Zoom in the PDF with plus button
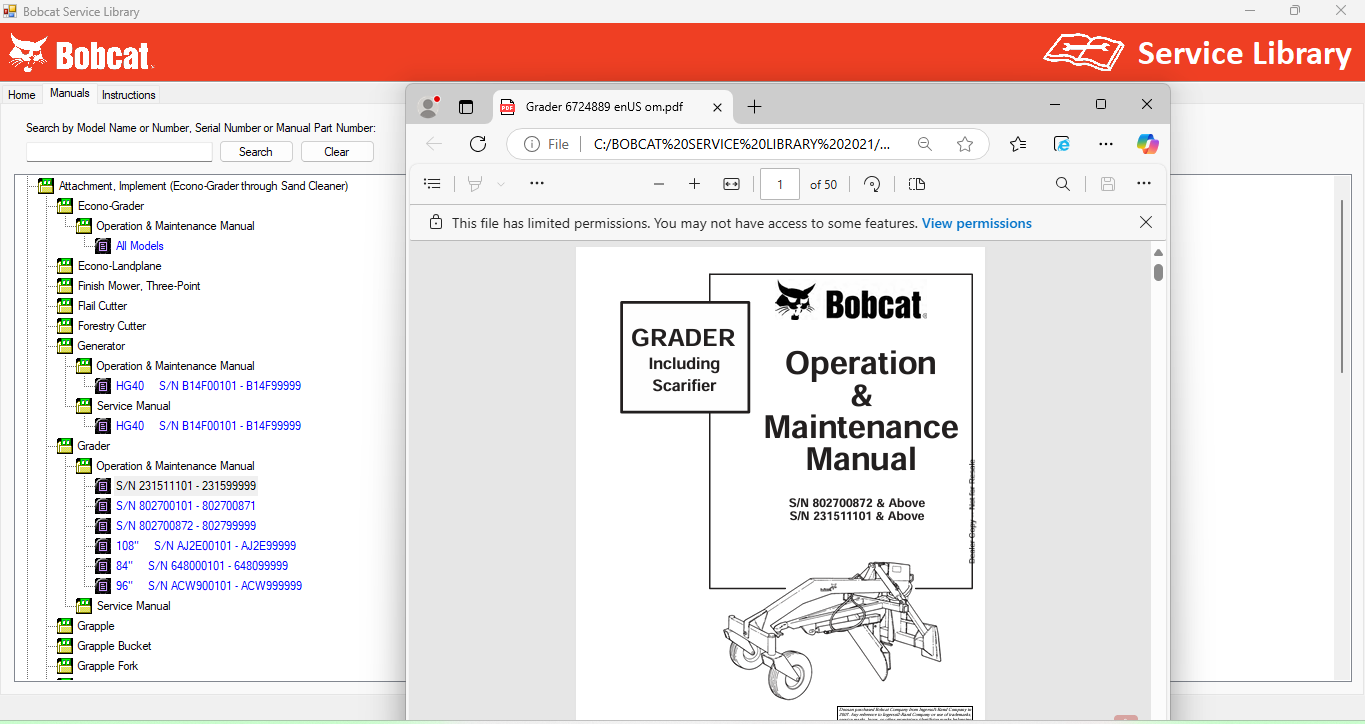The height and width of the screenshot is (724, 1365). 694,184
